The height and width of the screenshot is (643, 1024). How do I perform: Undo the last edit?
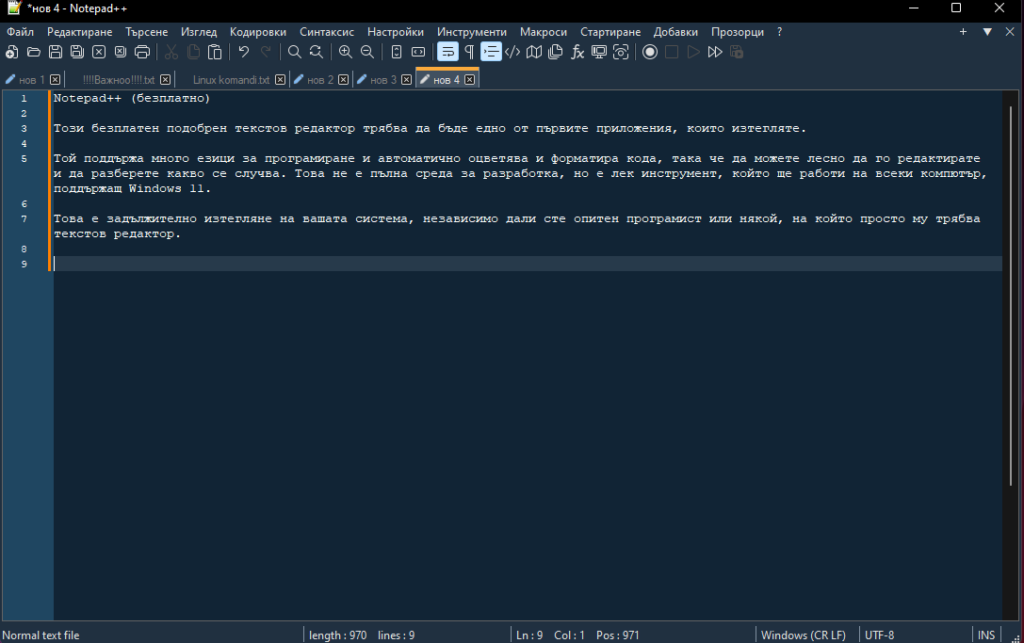coord(244,52)
